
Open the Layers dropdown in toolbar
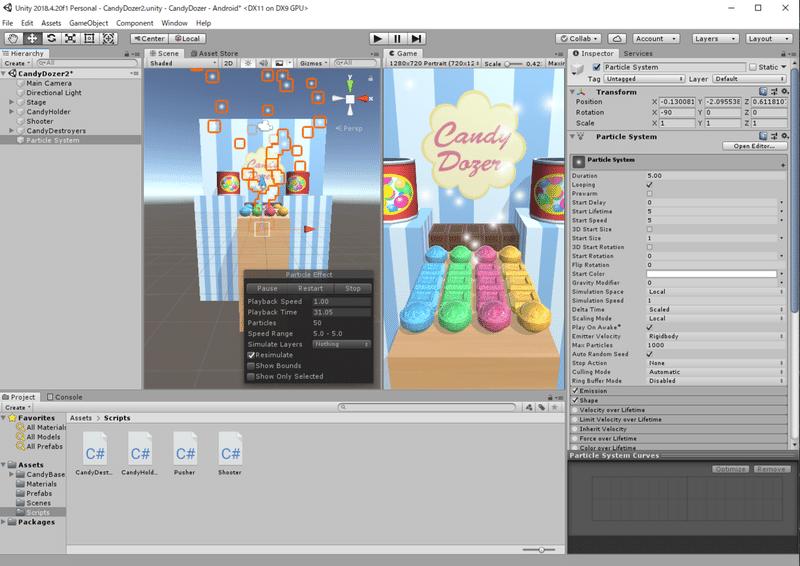[716, 39]
